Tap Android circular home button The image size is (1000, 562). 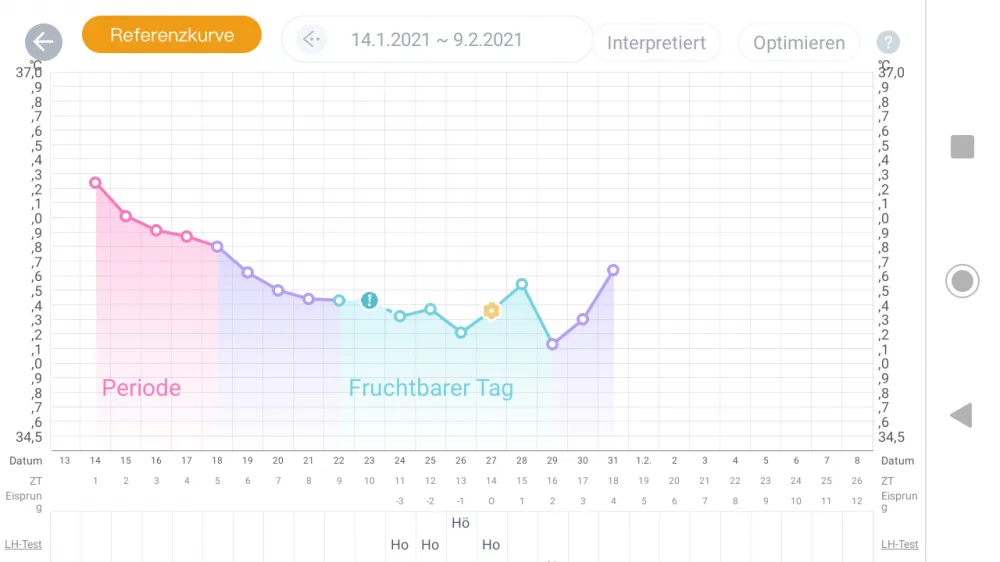[962, 281]
